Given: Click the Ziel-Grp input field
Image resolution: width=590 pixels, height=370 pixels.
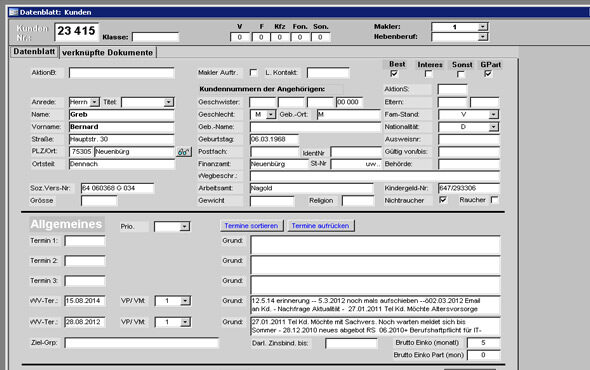Looking at the screenshot, I should (x=141, y=343).
